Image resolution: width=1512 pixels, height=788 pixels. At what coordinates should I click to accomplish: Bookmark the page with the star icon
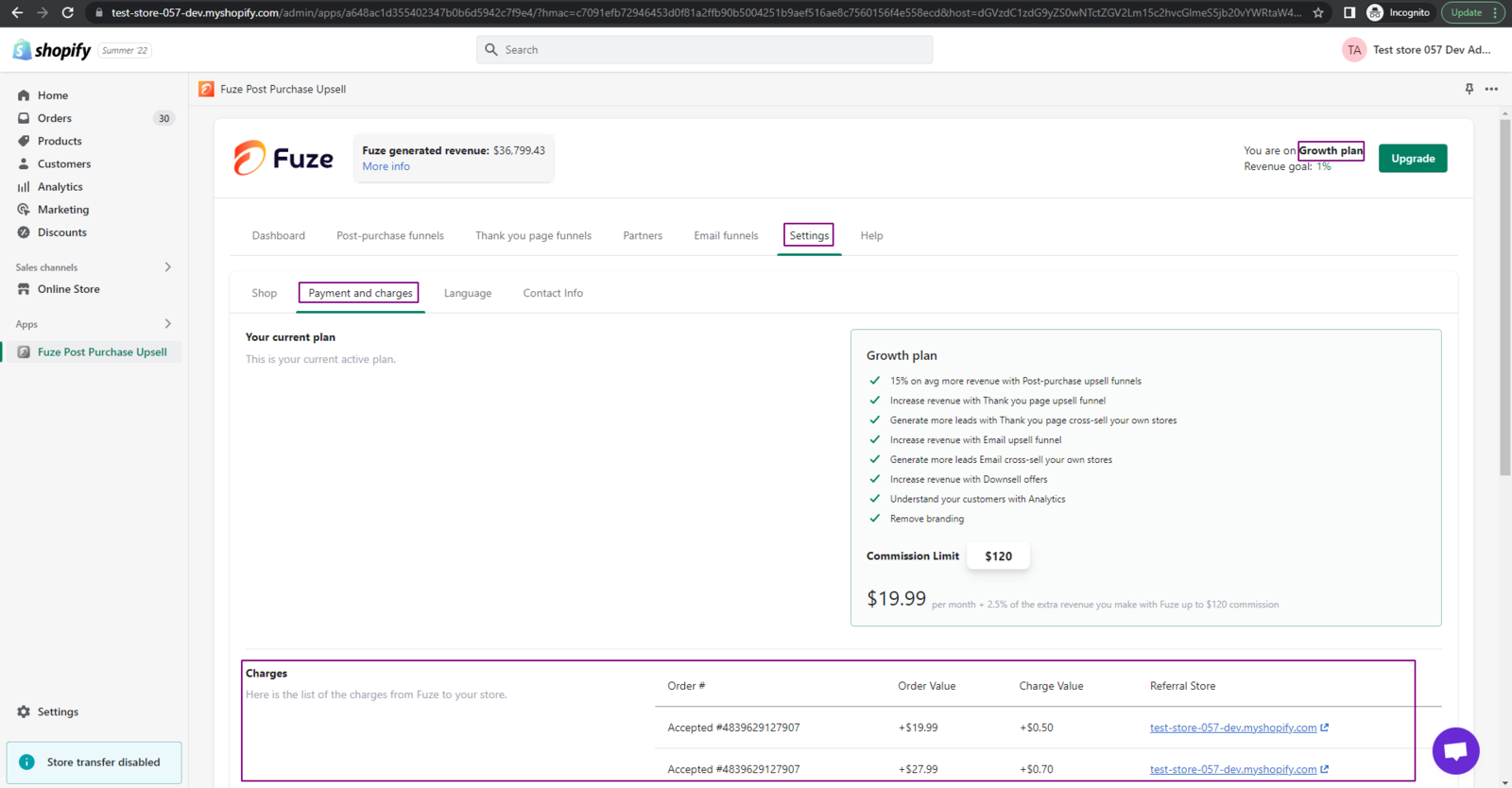(x=1318, y=12)
